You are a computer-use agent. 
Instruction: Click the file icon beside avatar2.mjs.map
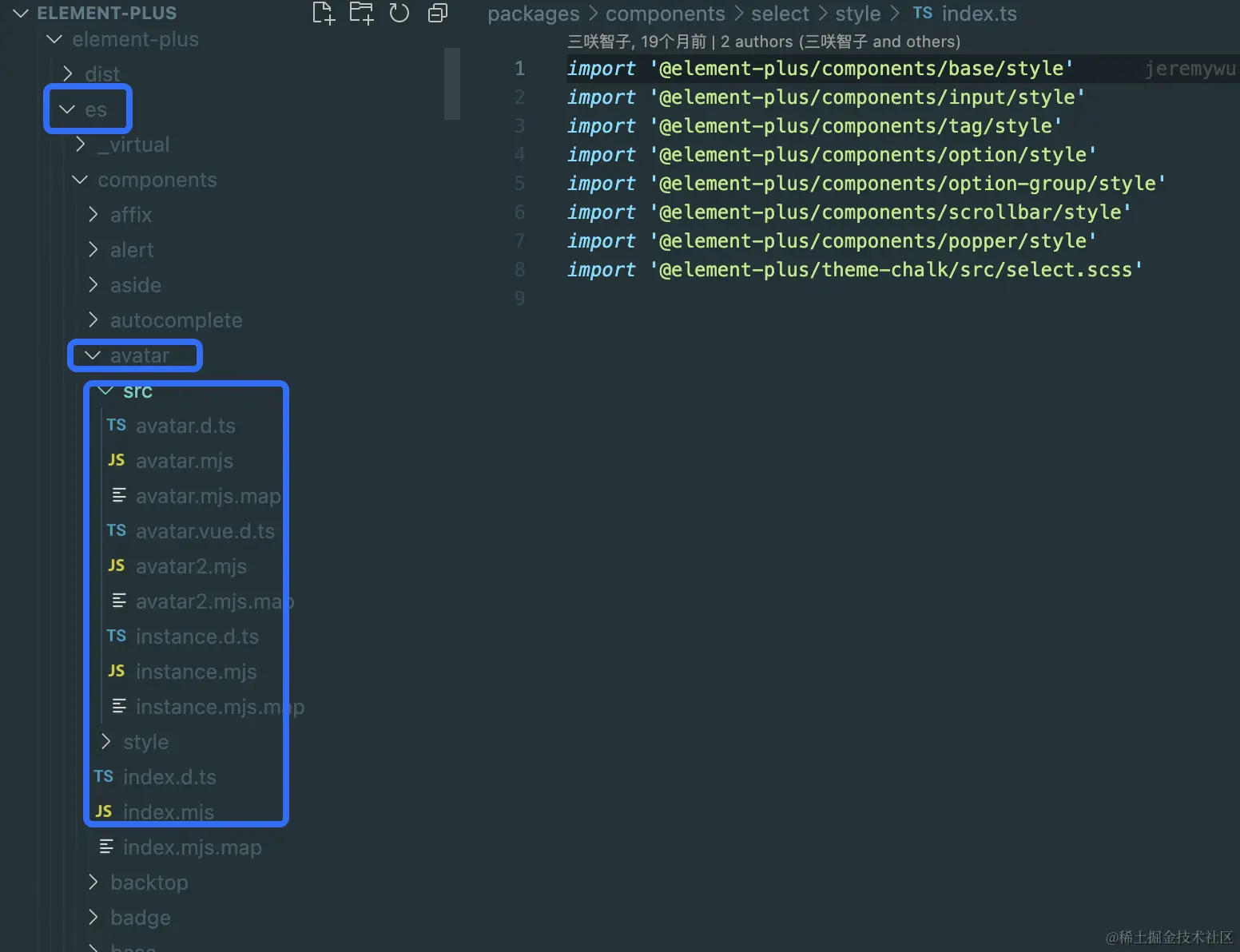pyautogui.click(x=119, y=601)
